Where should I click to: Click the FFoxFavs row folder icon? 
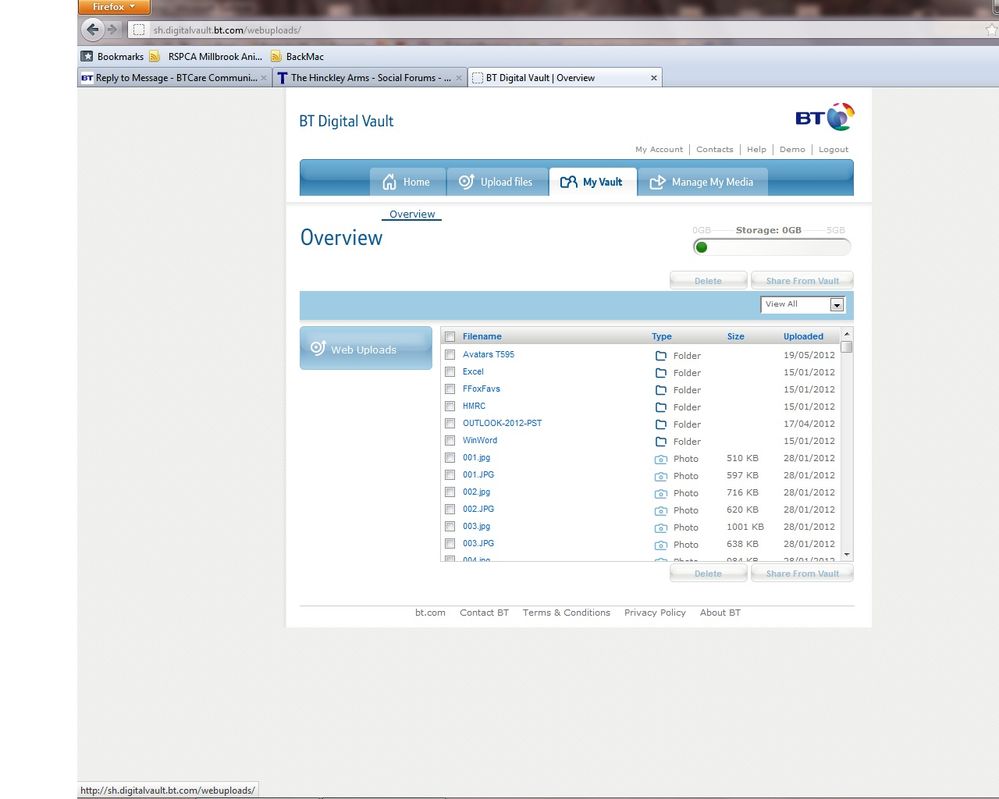coord(661,390)
